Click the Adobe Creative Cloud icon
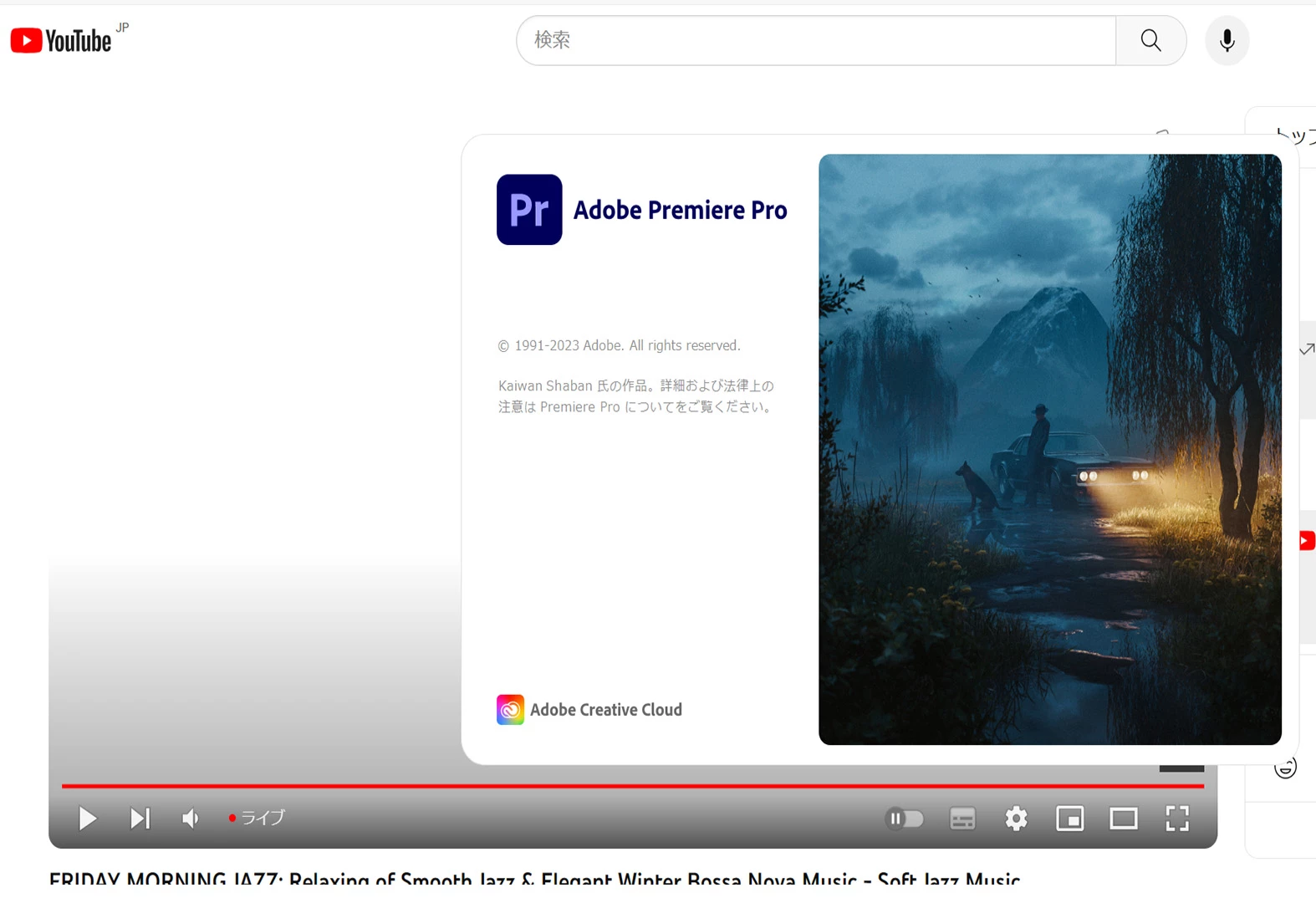Screen dimensions: 1316x903 (x=510, y=710)
